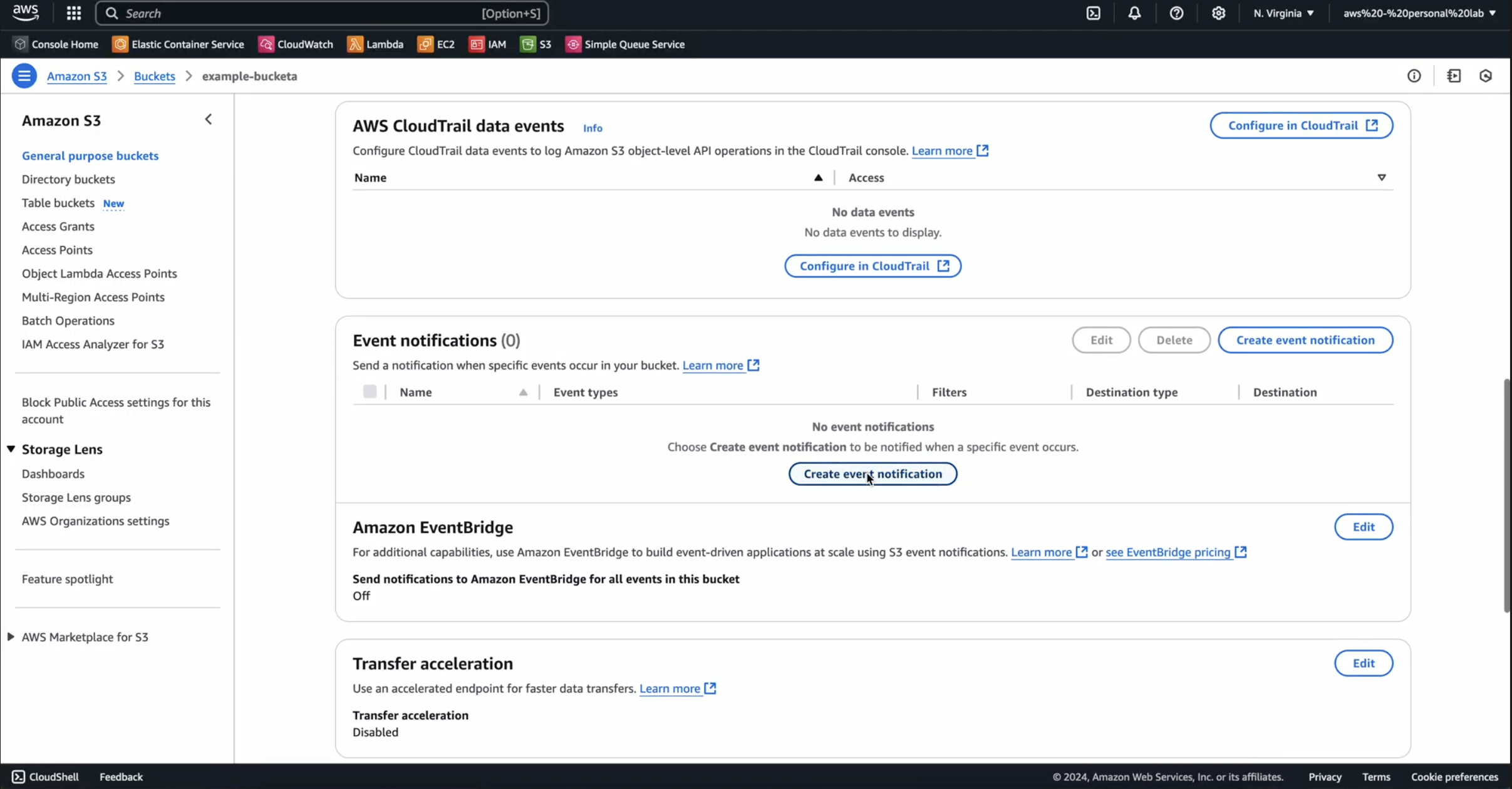Click the centered Create event notification button
This screenshot has height=789, width=1512.
click(873, 474)
